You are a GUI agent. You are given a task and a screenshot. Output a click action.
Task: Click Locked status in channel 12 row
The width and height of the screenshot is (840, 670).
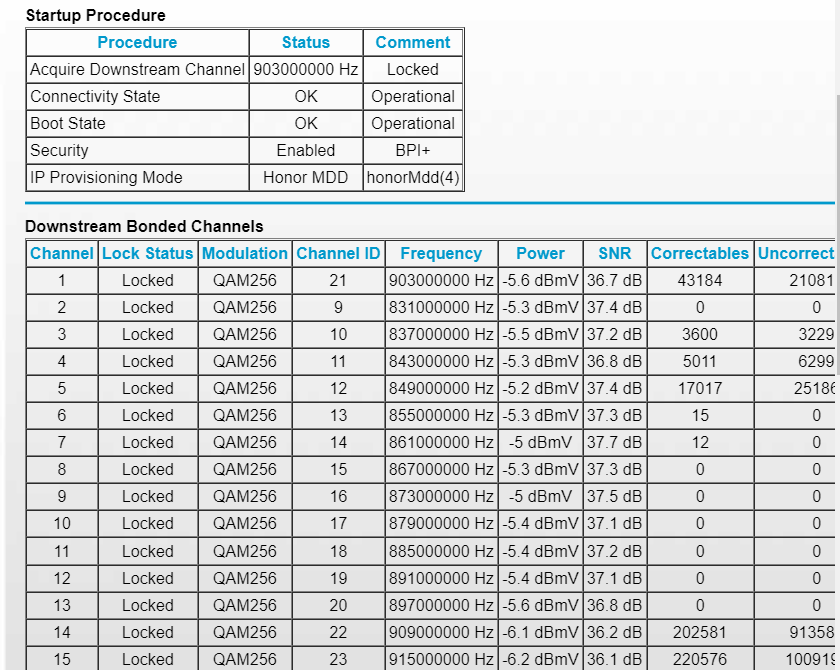147,578
